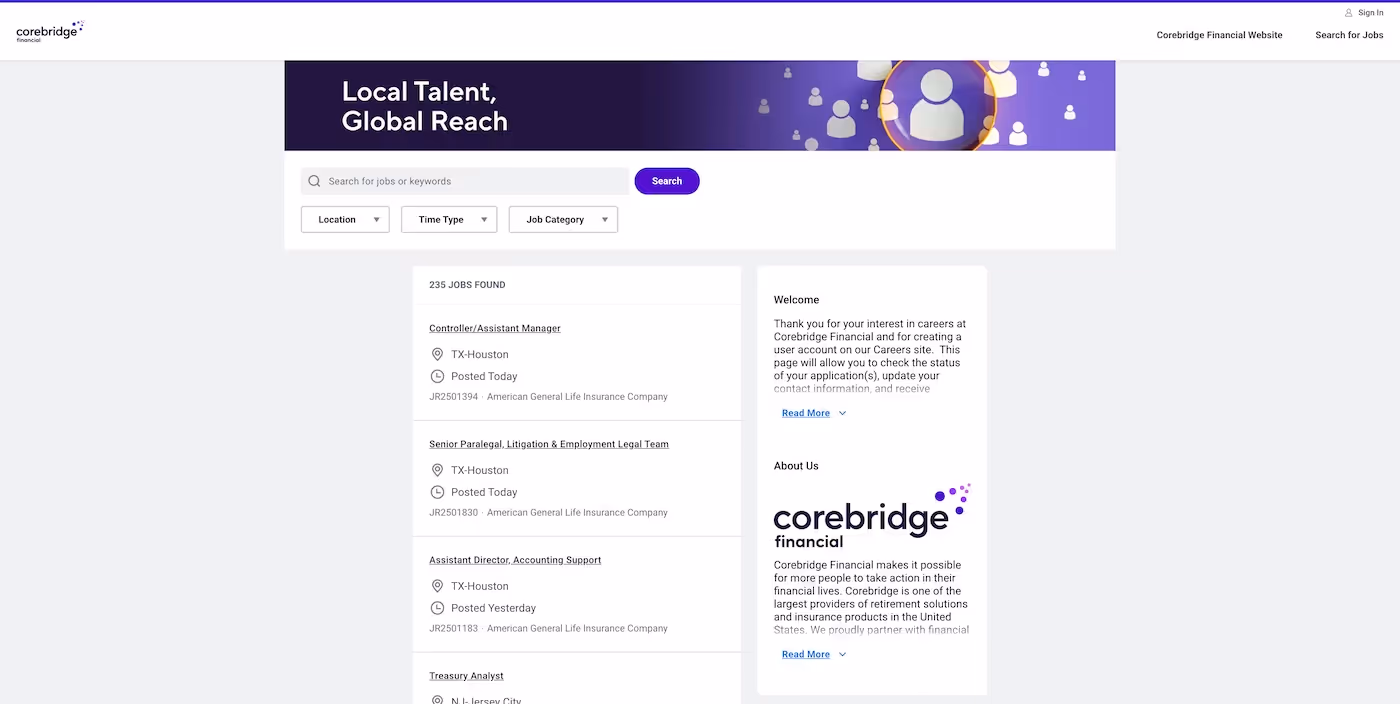The height and width of the screenshot is (704, 1400).
Task: Select Search for Jobs in the navigation
Action: tap(1349, 34)
